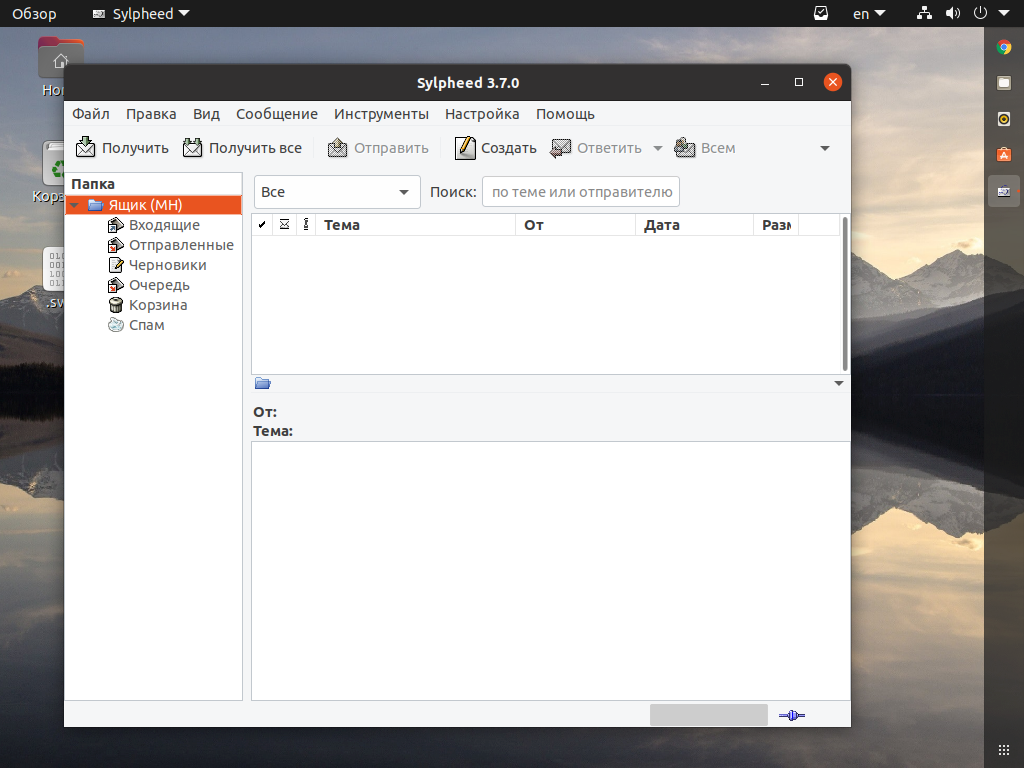The height and width of the screenshot is (768, 1024).
Task: Click the status bar progress bar
Action: (709, 715)
